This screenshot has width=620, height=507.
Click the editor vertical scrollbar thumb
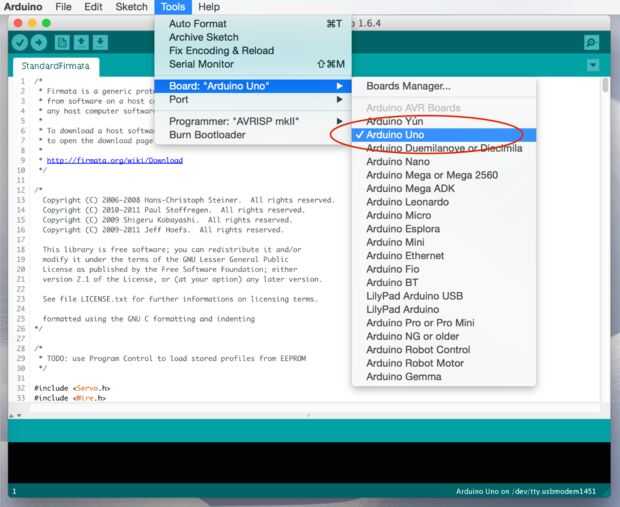[605, 85]
